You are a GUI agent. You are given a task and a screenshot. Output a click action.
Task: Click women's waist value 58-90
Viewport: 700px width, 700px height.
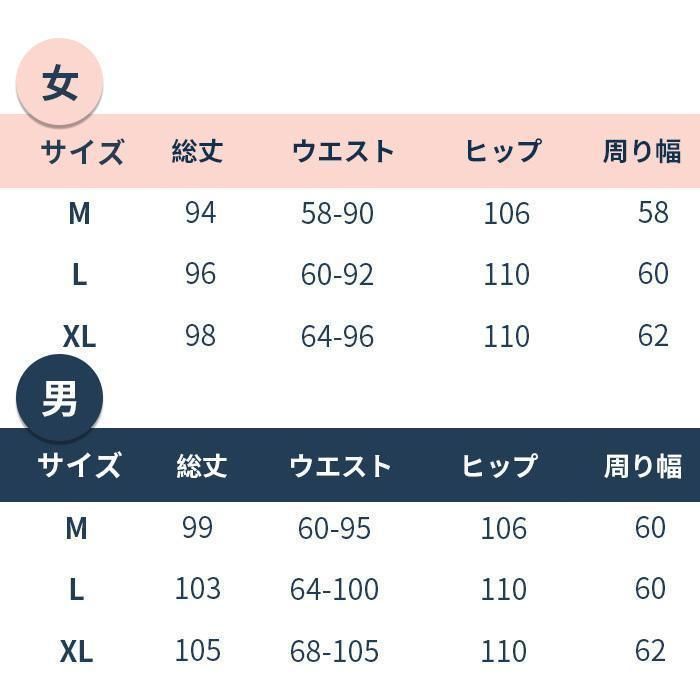pos(338,213)
